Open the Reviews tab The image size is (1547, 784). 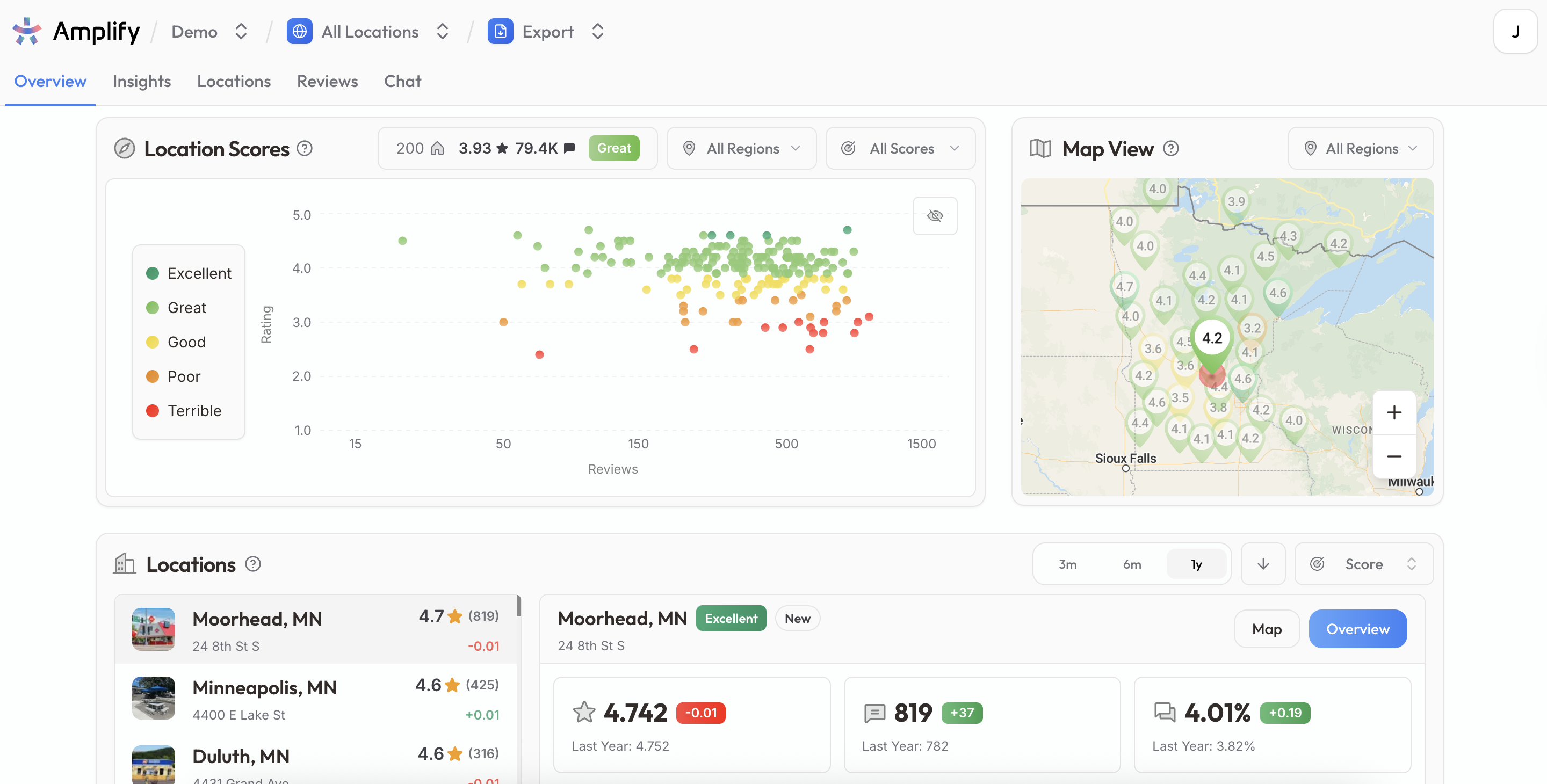point(327,81)
